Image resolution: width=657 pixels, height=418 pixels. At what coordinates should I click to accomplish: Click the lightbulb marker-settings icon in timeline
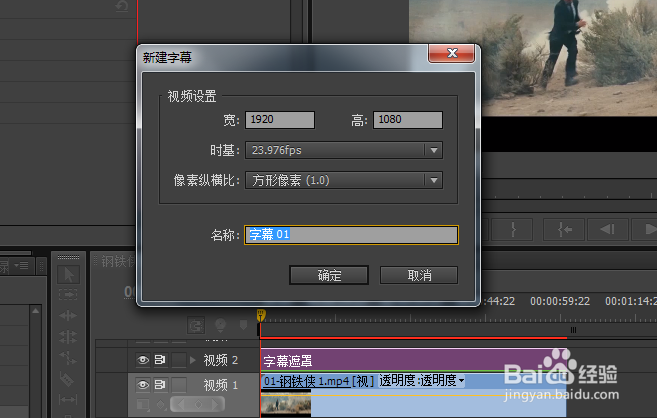click(220, 325)
